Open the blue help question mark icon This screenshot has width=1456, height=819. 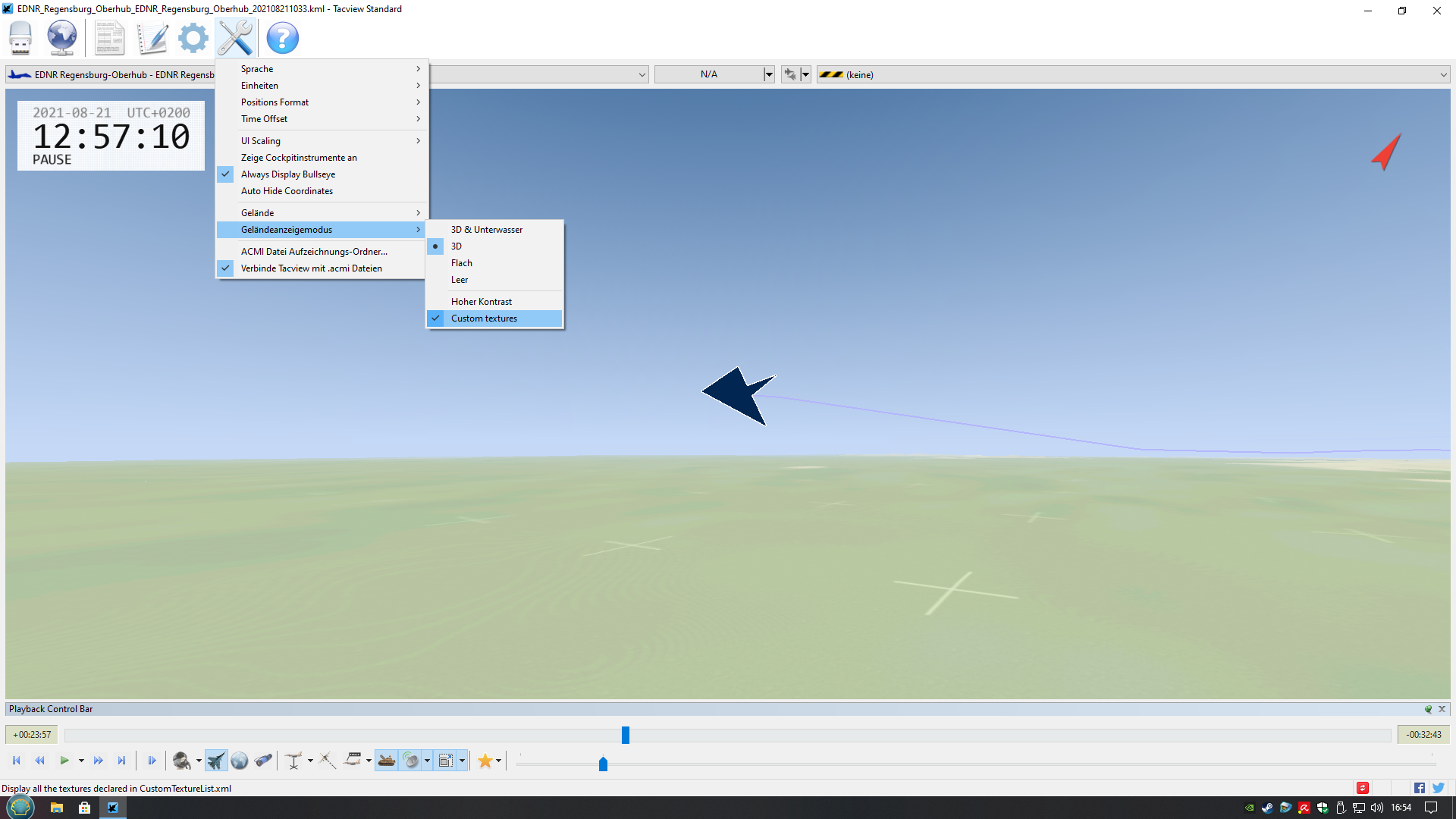click(x=283, y=38)
